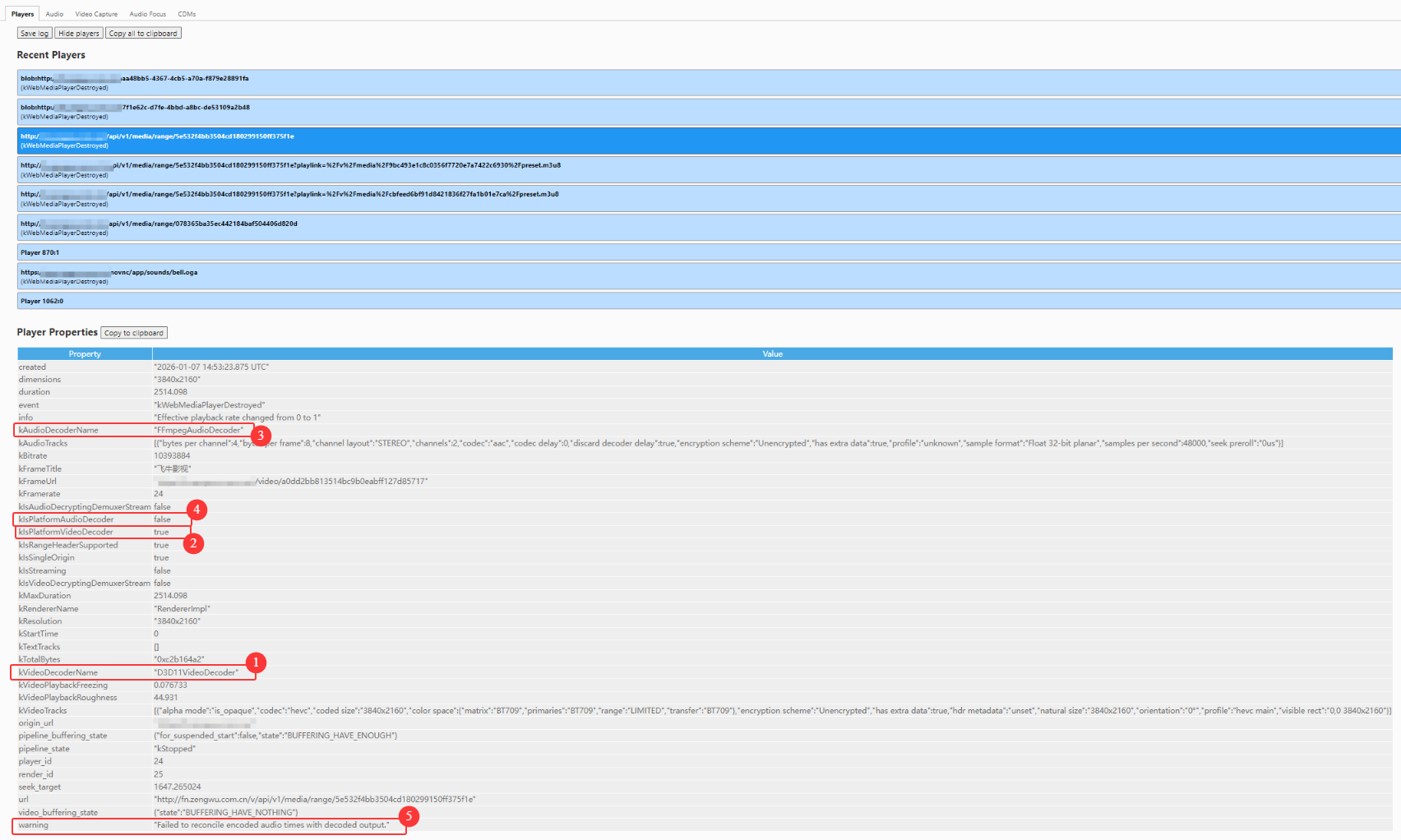The image size is (1401, 840).
Task: Click red annotation circle number 2
Action: (193, 543)
